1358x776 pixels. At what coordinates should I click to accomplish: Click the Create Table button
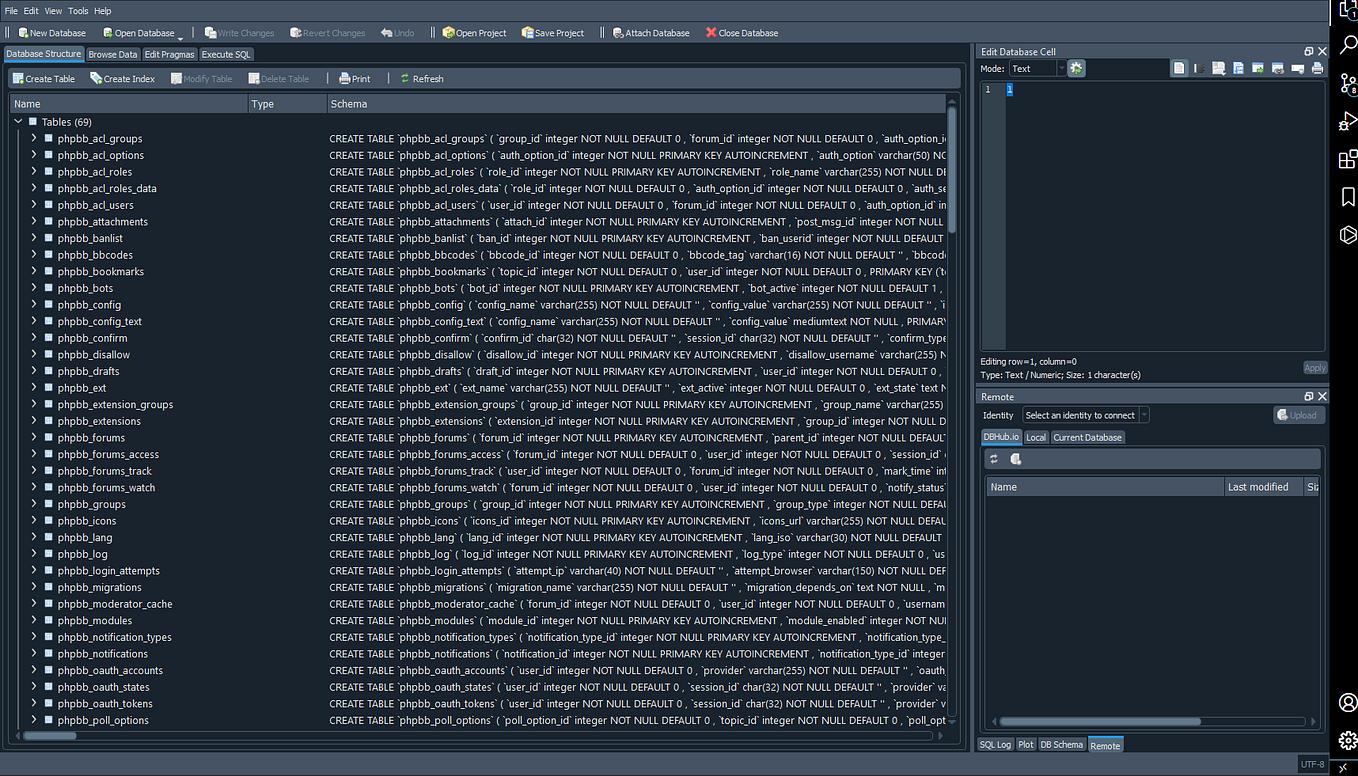click(44, 78)
